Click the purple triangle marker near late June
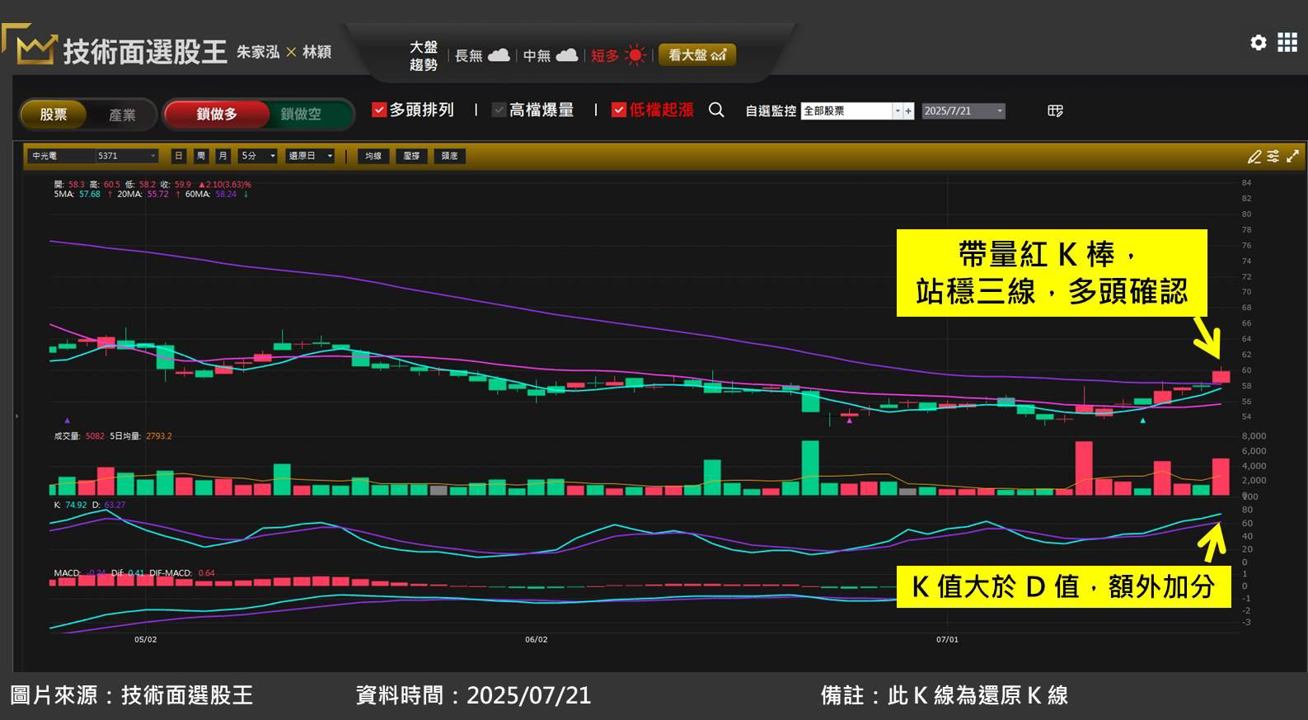Image resolution: width=1308 pixels, height=720 pixels. tap(849, 421)
